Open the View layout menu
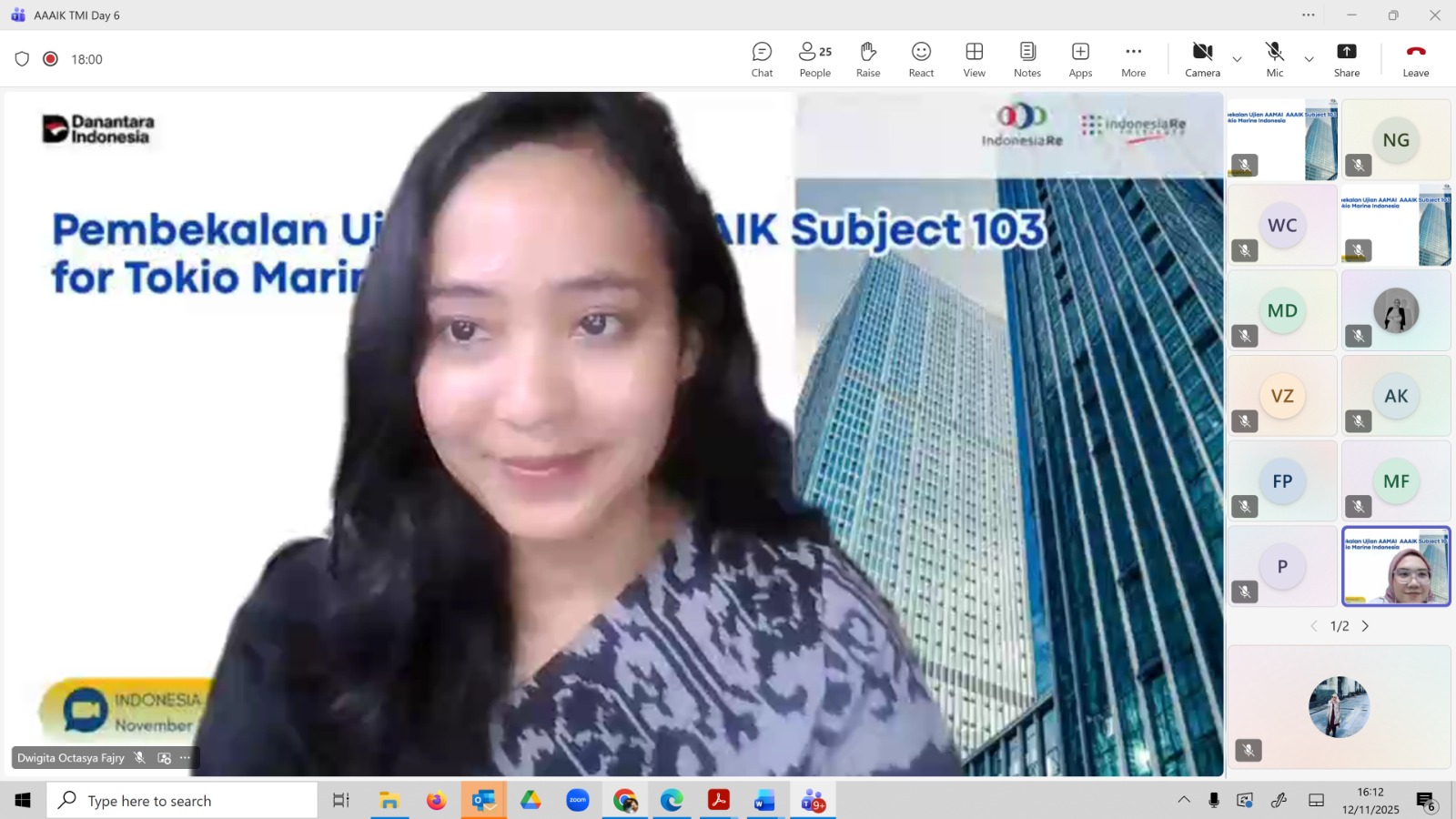1456x819 pixels. (x=974, y=60)
